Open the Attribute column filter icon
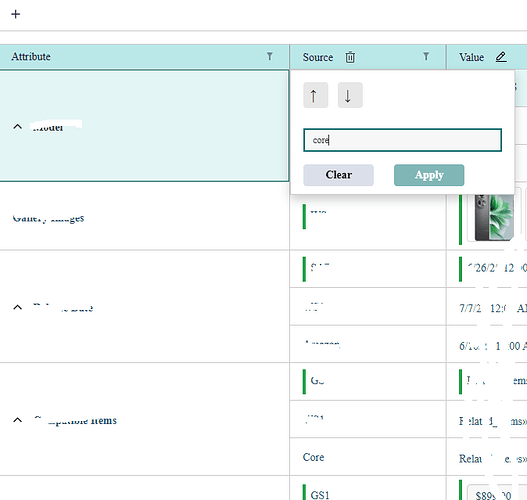527x500 pixels. (270, 56)
